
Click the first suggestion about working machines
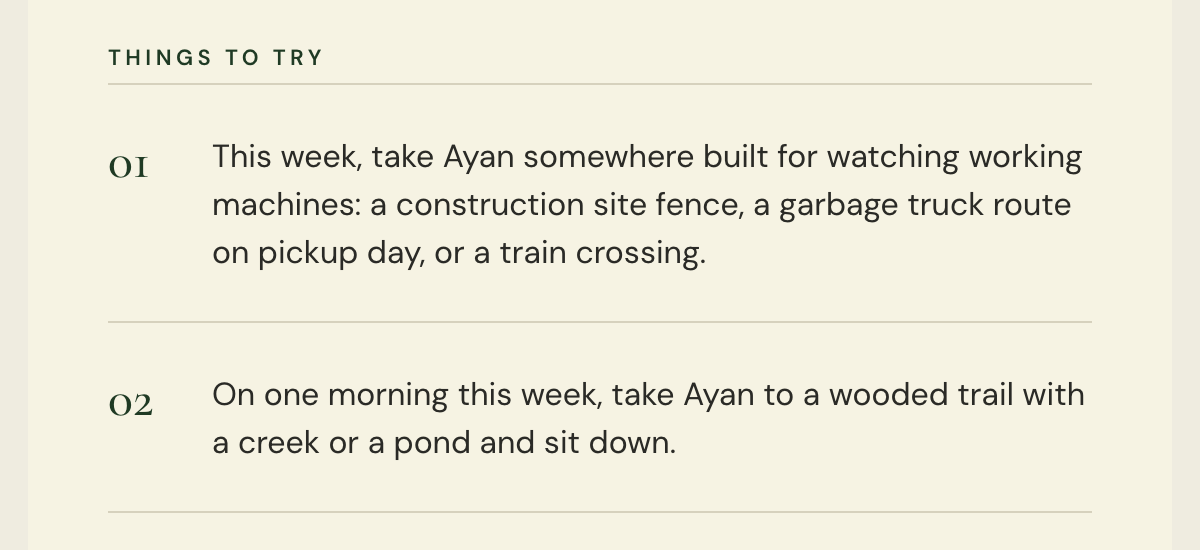pos(647,205)
